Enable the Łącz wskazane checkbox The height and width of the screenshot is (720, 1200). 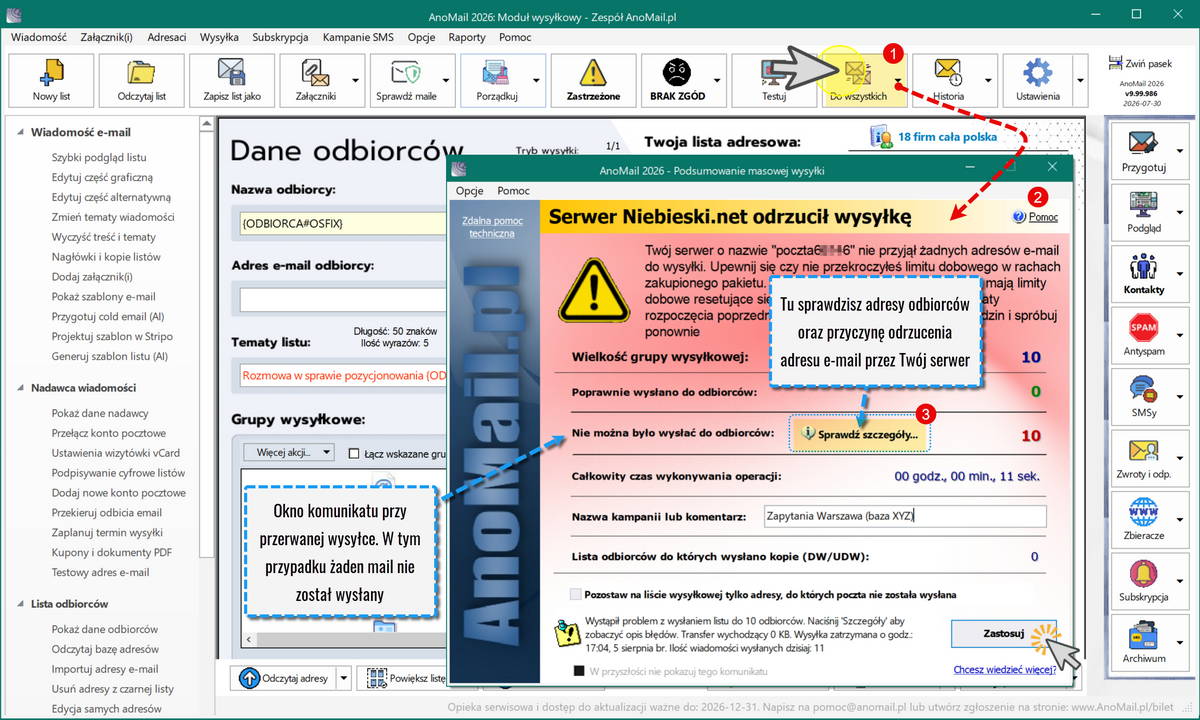[x=354, y=453]
